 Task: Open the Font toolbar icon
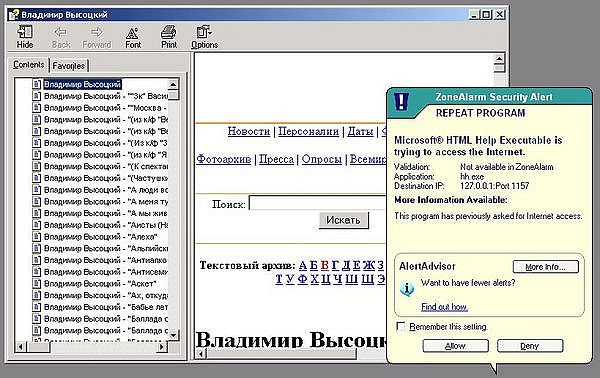(x=133, y=37)
